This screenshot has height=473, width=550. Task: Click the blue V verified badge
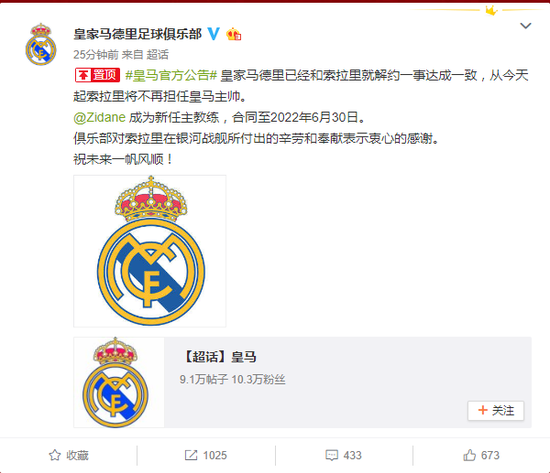click(x=214, y=34)
